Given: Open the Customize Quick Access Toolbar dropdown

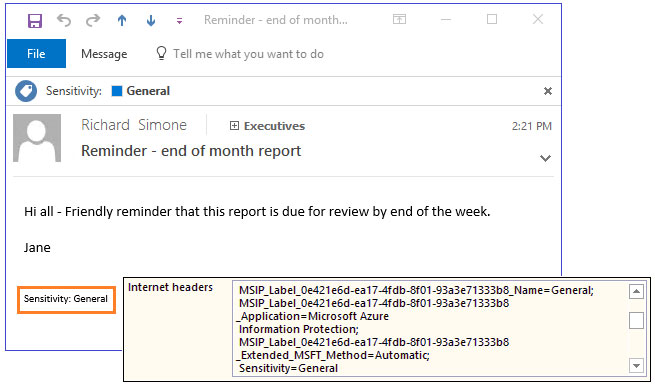Looking at the screenshot, I should (179, 20).
